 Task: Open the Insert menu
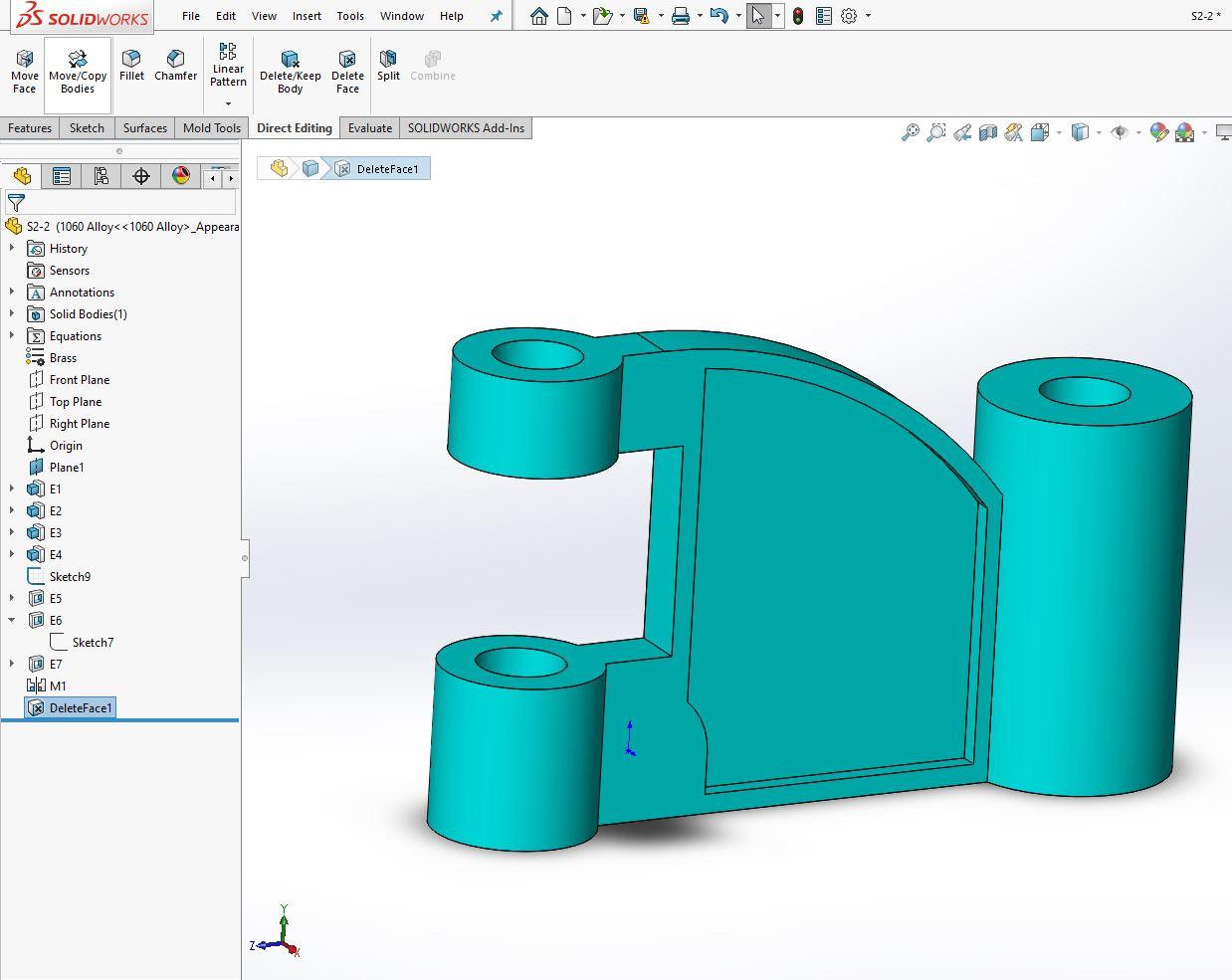tap(307, 16)
